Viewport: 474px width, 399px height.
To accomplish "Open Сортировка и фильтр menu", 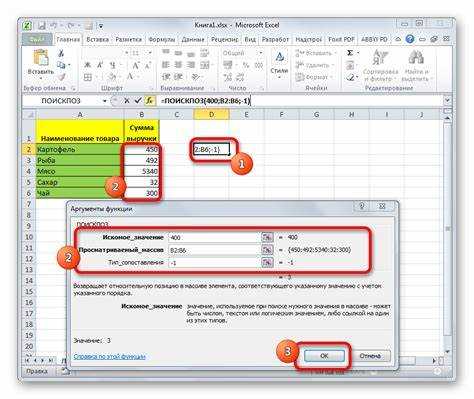I will click(380, 66).
